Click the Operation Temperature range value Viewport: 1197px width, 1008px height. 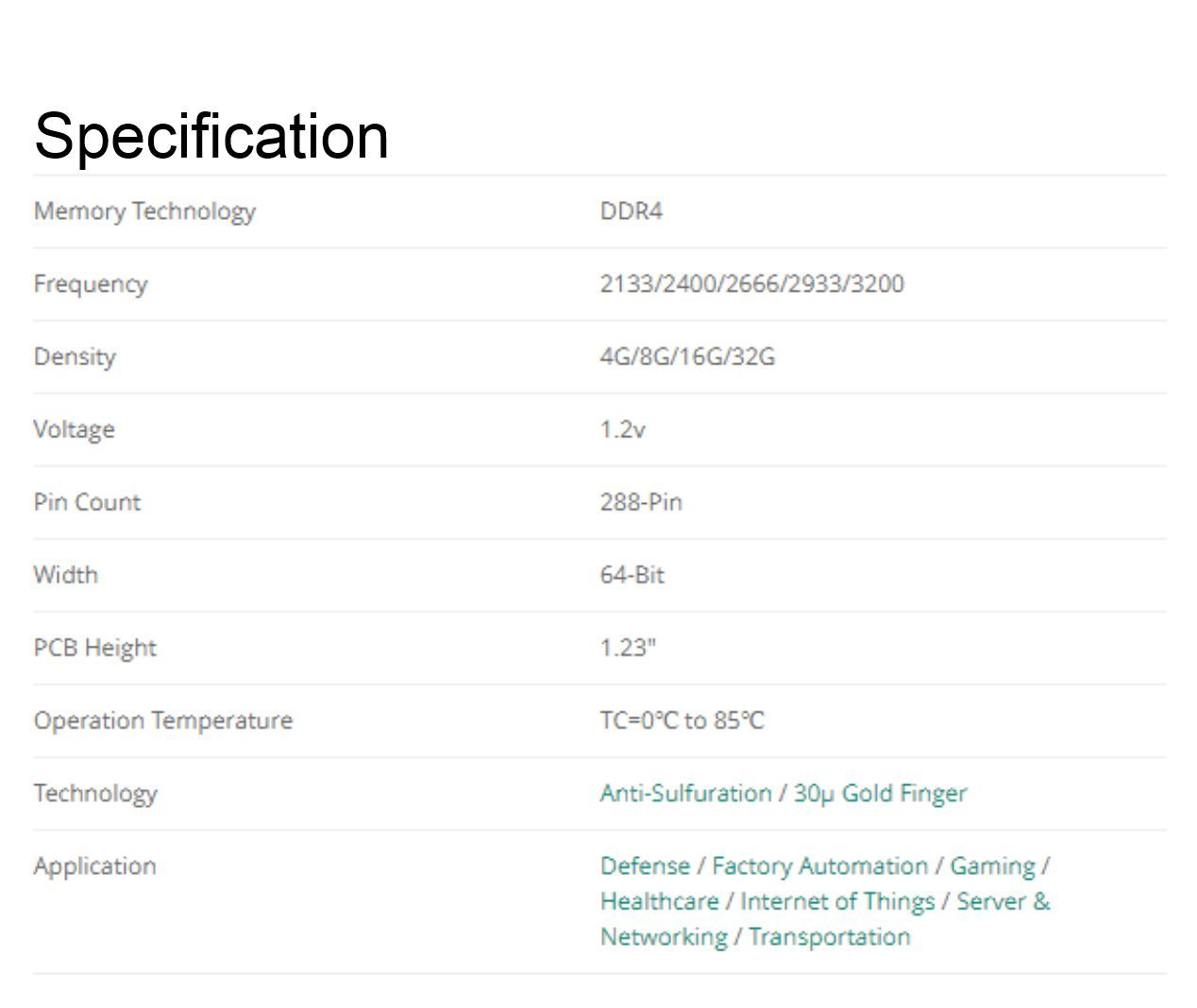coord(682,720)
